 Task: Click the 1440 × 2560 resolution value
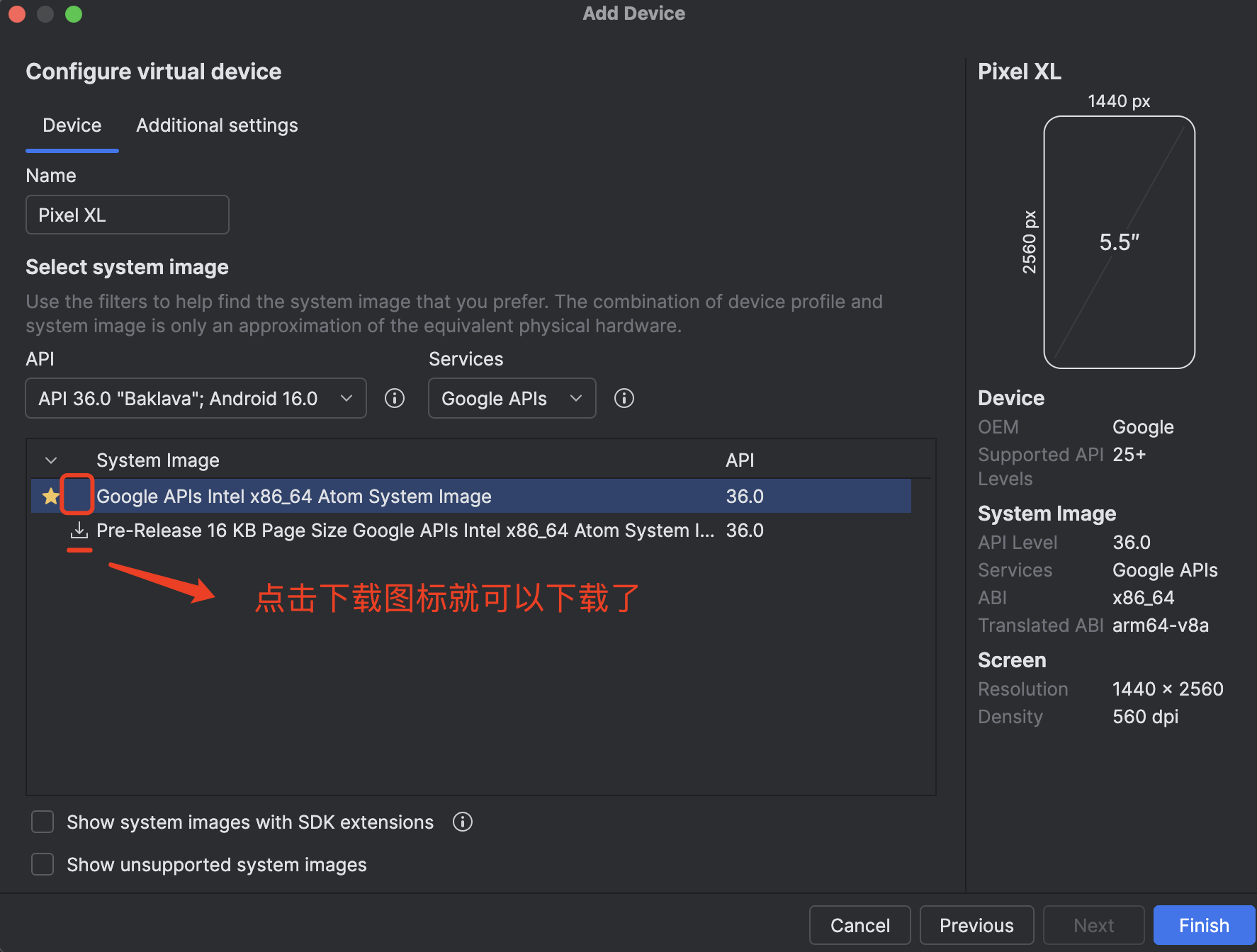pyautogui.click(x=1168, y=689)
